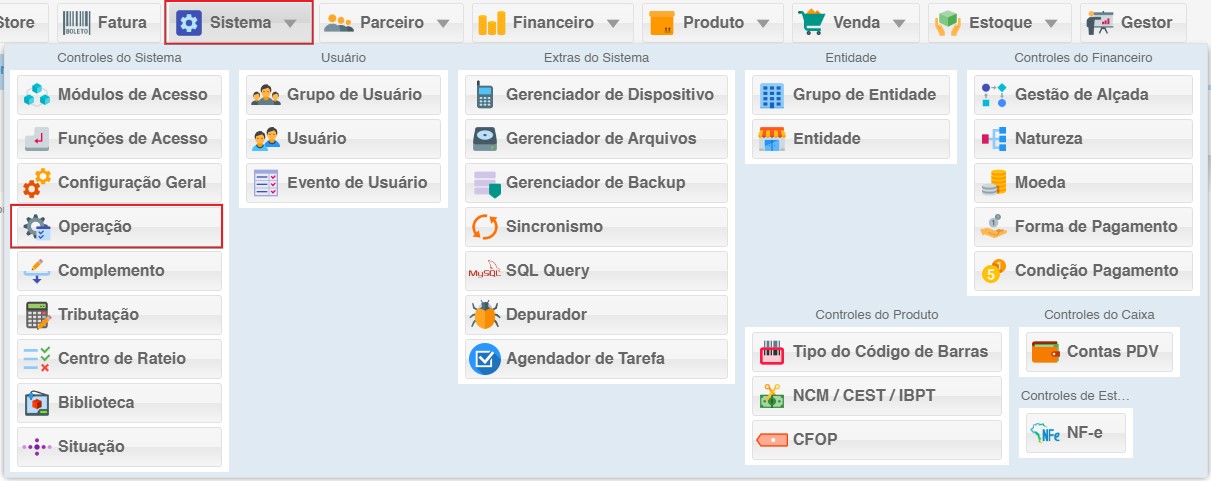Click the Agendador de Tarefa checkmark icon
The image size is (1211, 481).
485,359
